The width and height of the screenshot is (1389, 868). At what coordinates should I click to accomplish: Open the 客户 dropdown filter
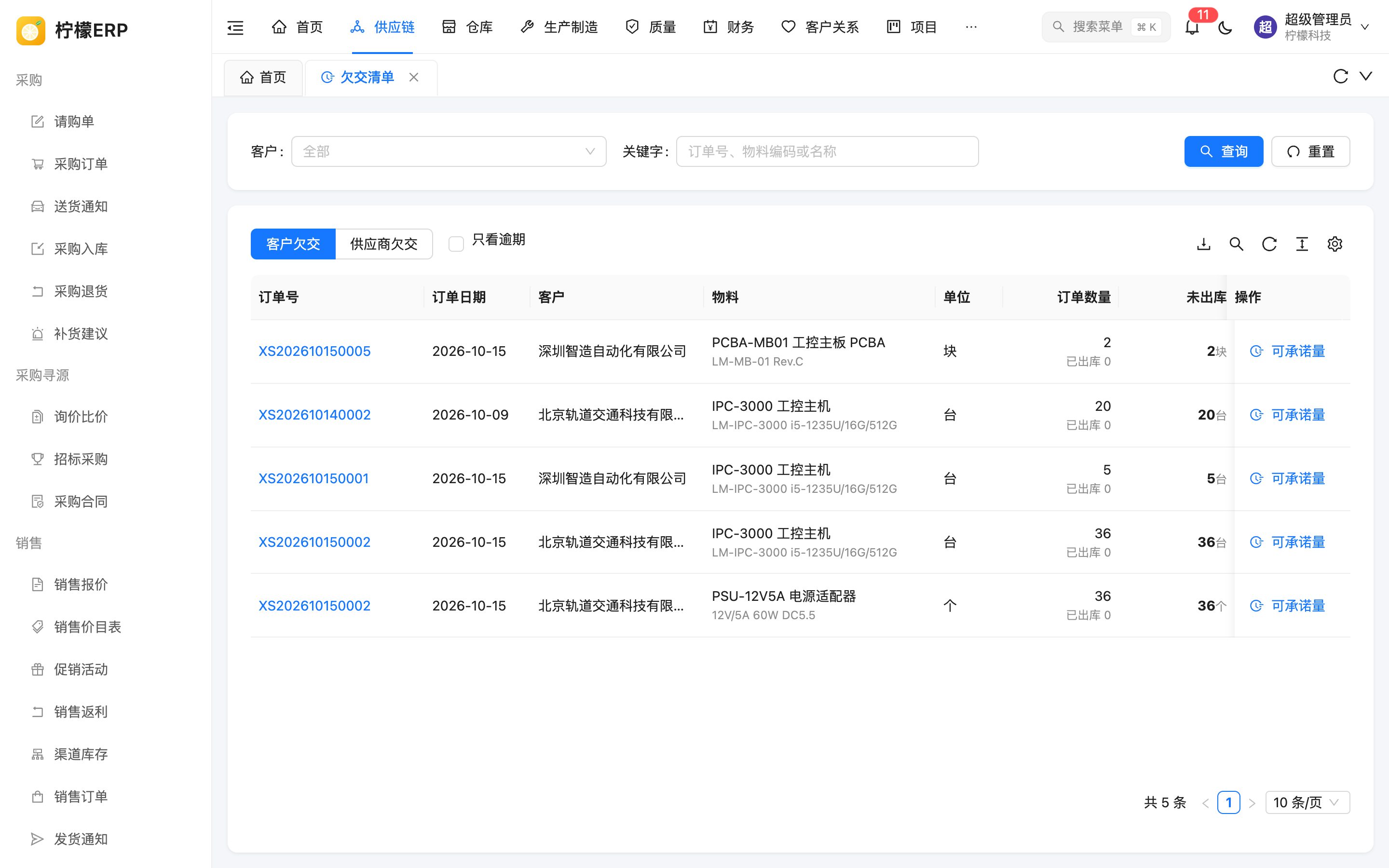click(449, 151)
